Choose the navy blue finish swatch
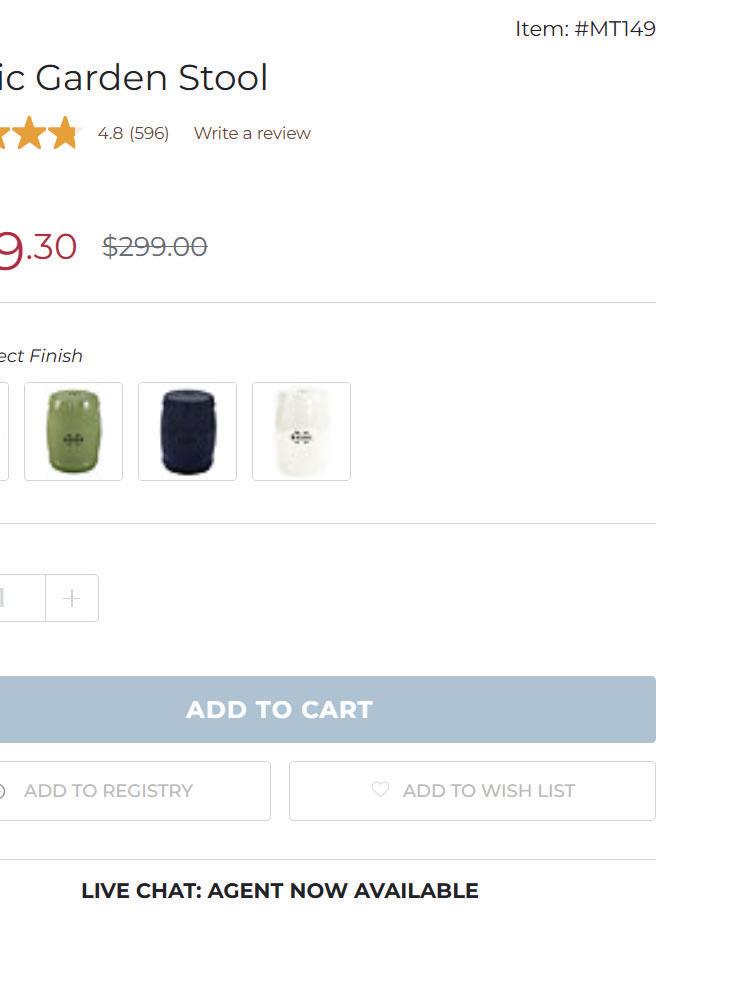The height and width of the screenshot is (992, 748). pos(188,431)
